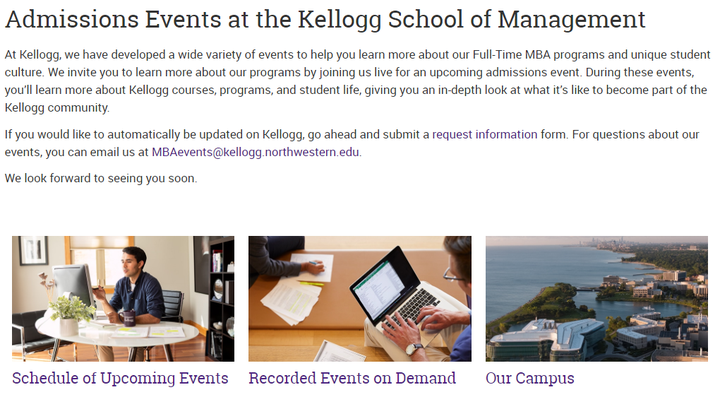Open Schedule of Upcoming Events link
The image size is (720, 397).
tap(120, 378)
